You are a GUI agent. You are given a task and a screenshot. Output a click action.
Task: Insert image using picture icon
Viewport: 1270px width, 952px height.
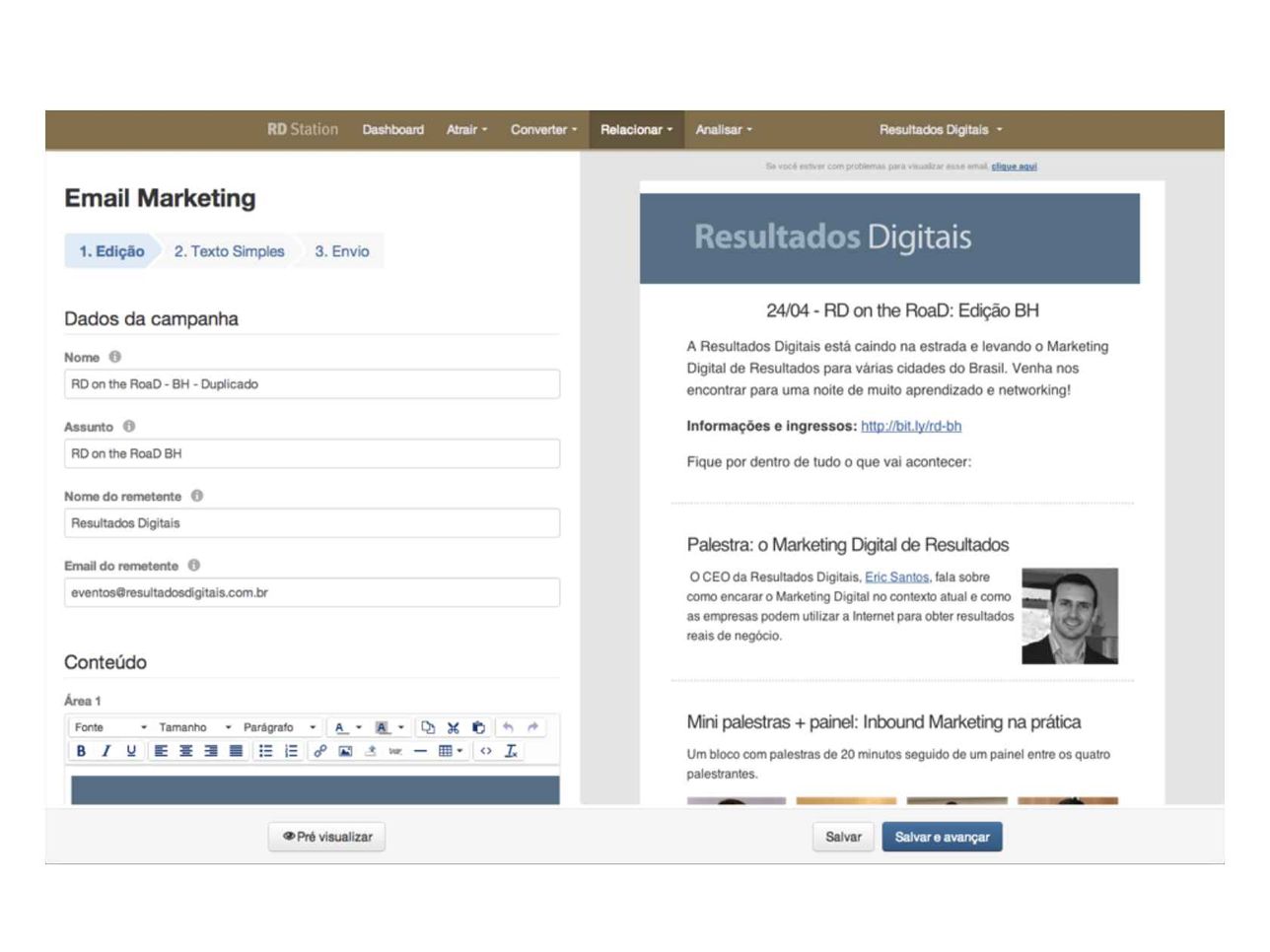(x=345, y=751)
